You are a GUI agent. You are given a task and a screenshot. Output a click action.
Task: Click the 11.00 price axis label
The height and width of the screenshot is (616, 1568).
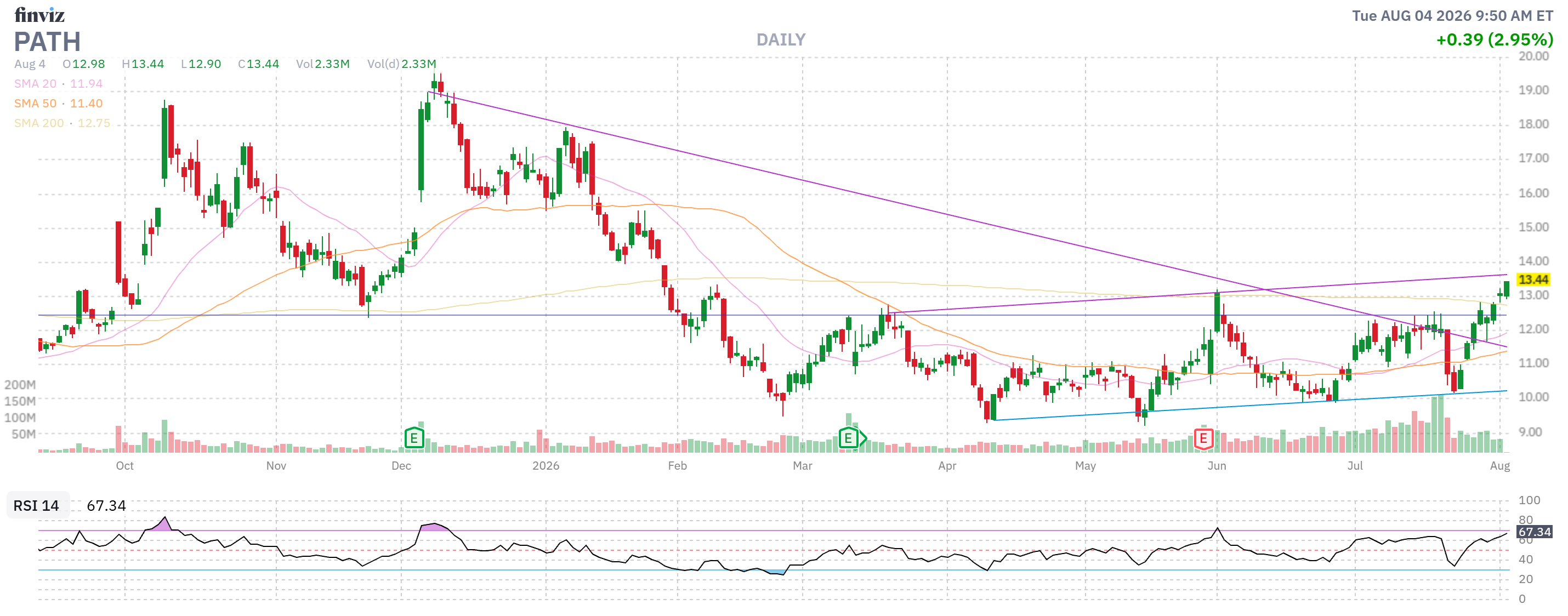point(1533,363)
